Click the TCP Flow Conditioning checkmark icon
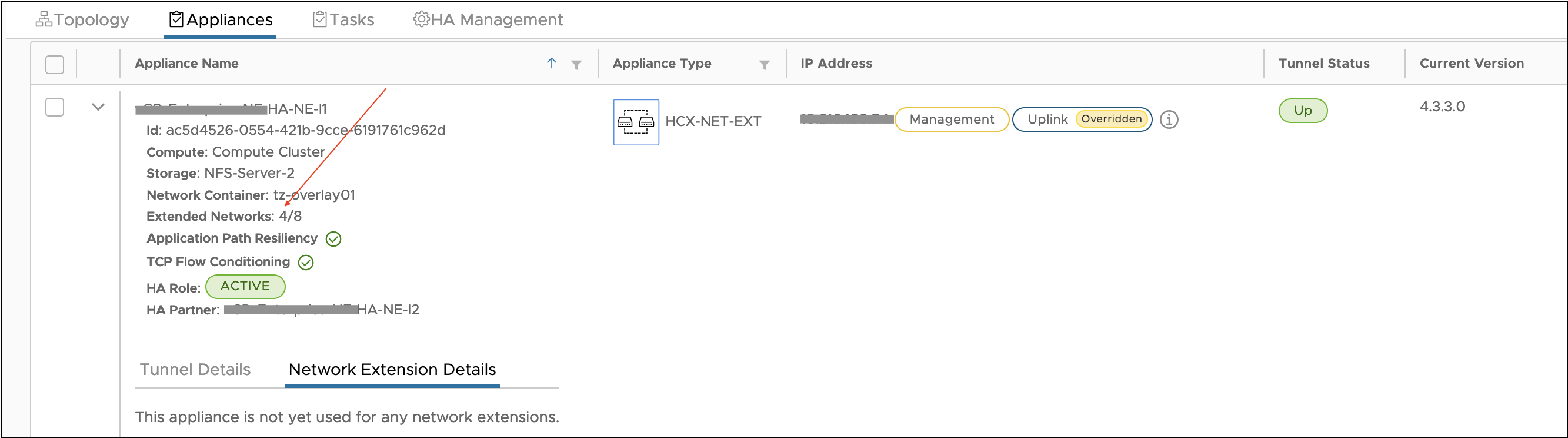 point(306,263)
